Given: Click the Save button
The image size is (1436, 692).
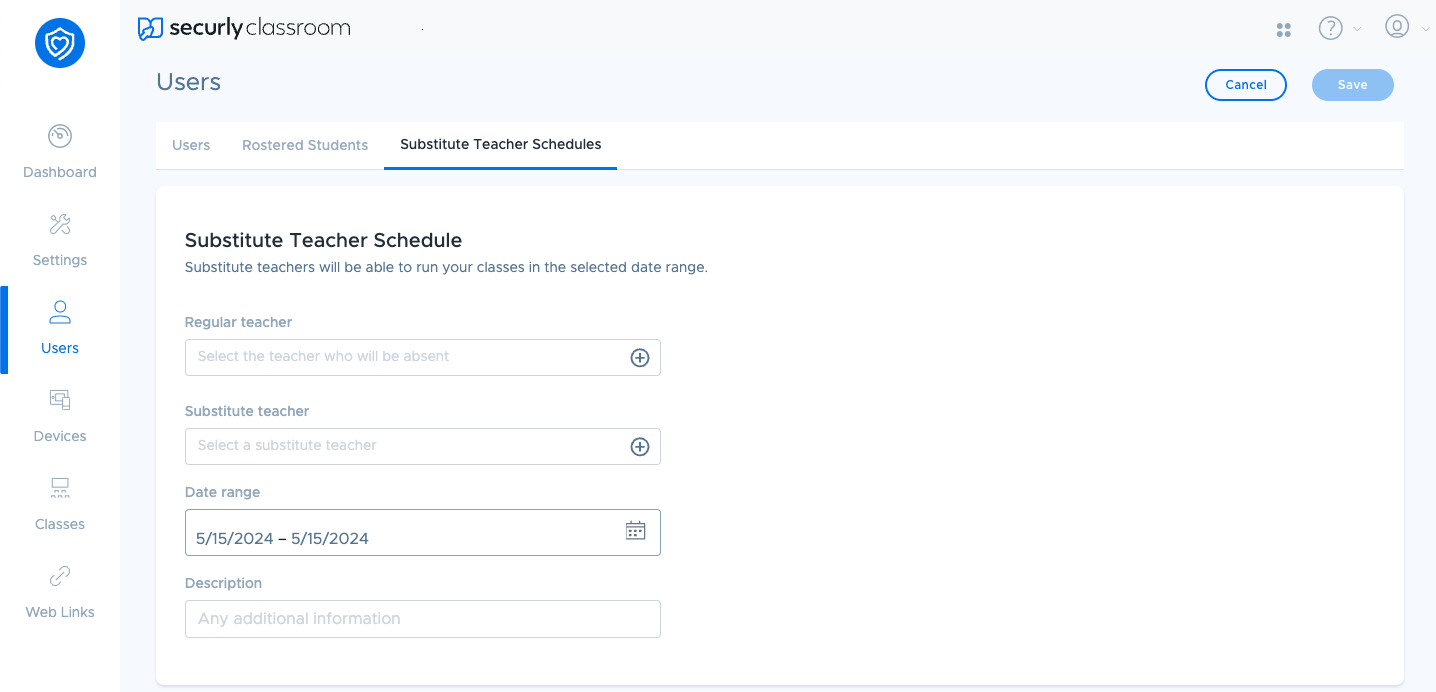Looking at the screenshot, I should coord(1352,85).
